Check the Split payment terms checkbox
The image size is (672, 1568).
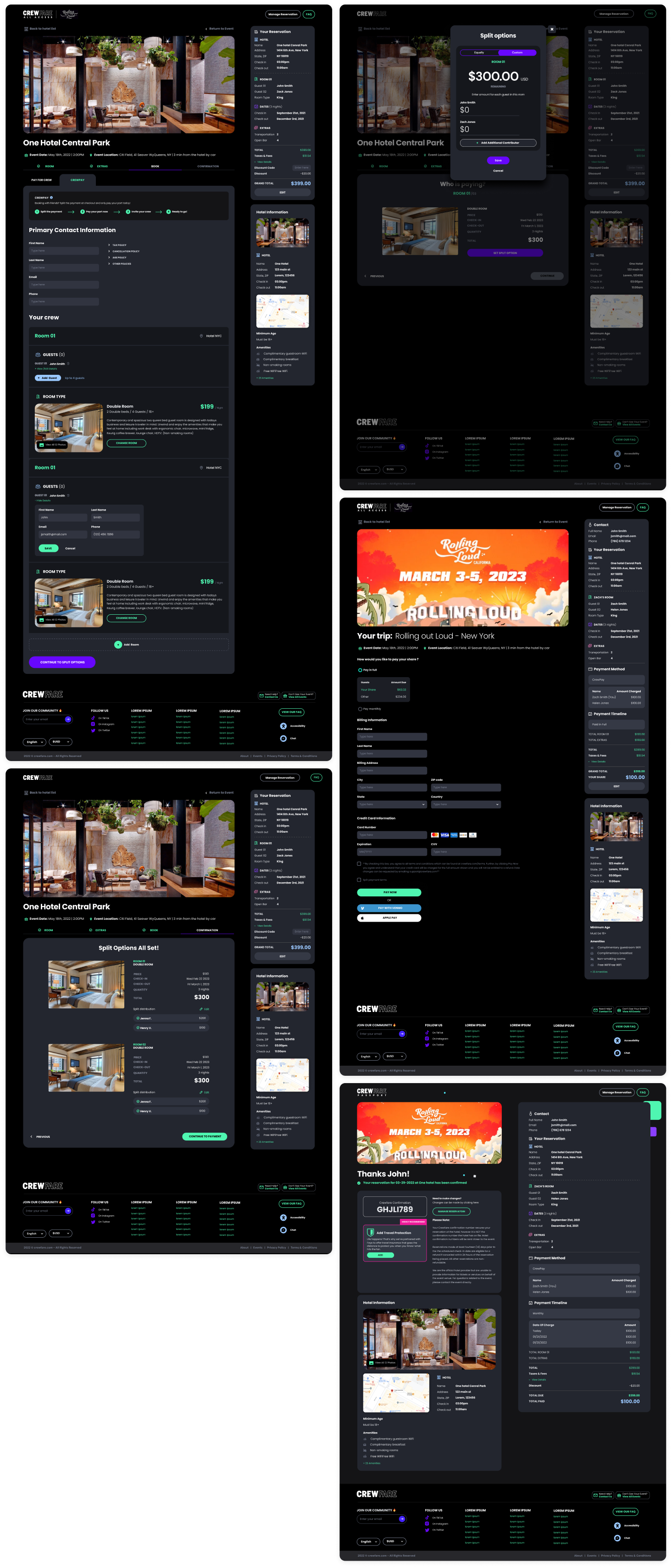click(x=359, y=879)
